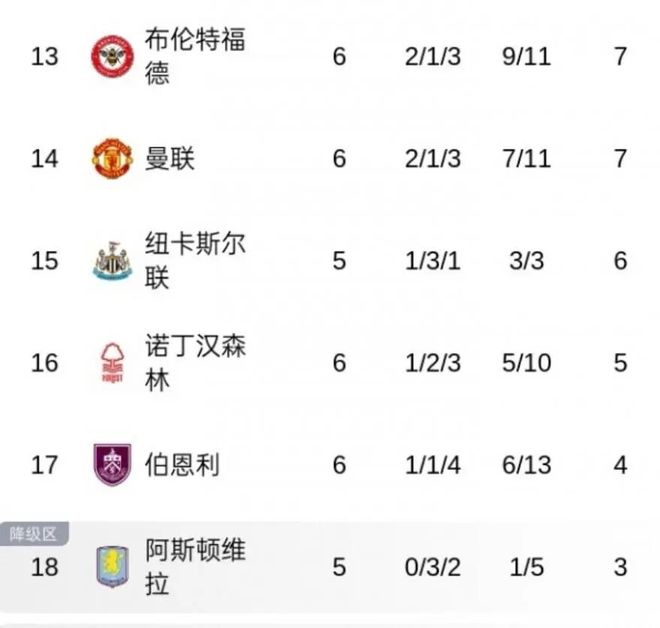Click Nottingham Forest's 5 points value

click(620, 363)
